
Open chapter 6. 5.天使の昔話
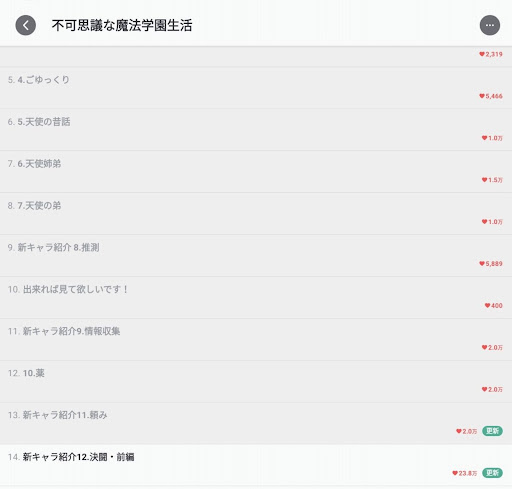click(256, 130)
